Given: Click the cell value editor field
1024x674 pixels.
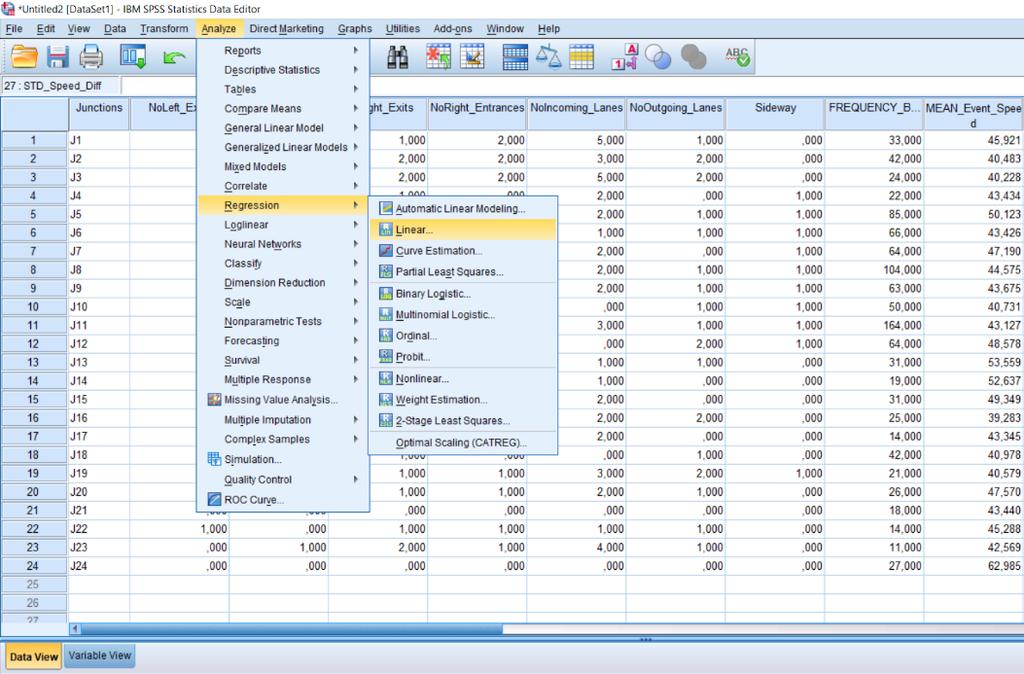Looking at the screenshot, I should [571, 86].
